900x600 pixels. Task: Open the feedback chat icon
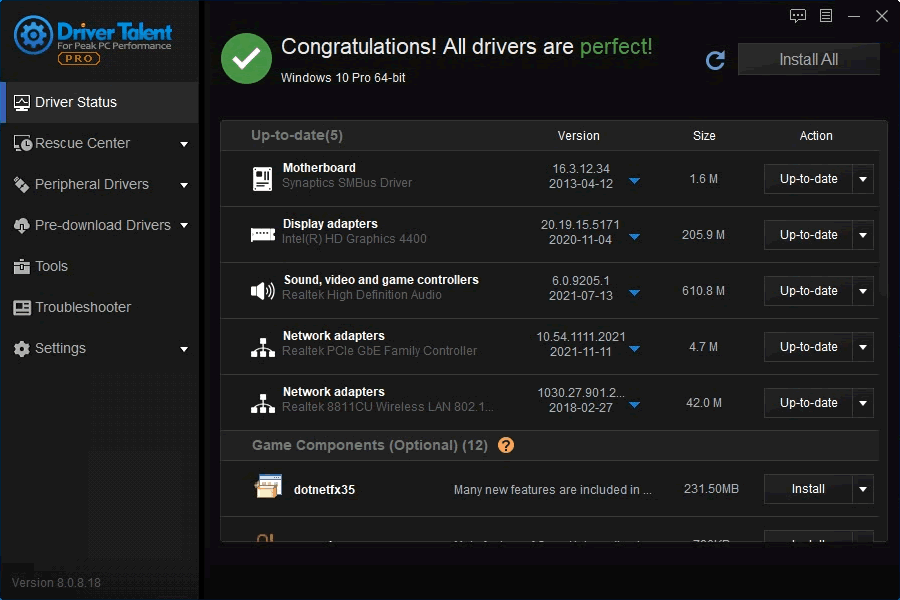point(798,16)
